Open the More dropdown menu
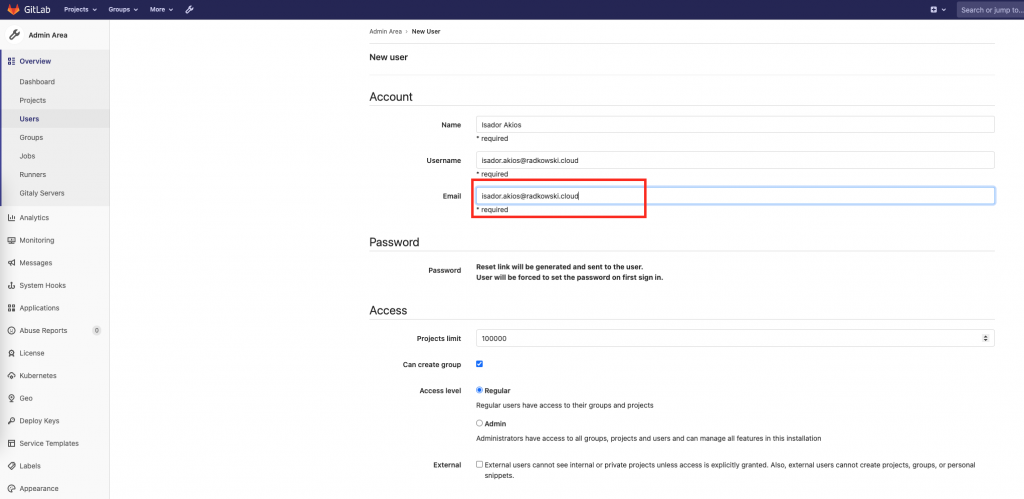This screenshot has width=1024, height=499. click(161, 10)
